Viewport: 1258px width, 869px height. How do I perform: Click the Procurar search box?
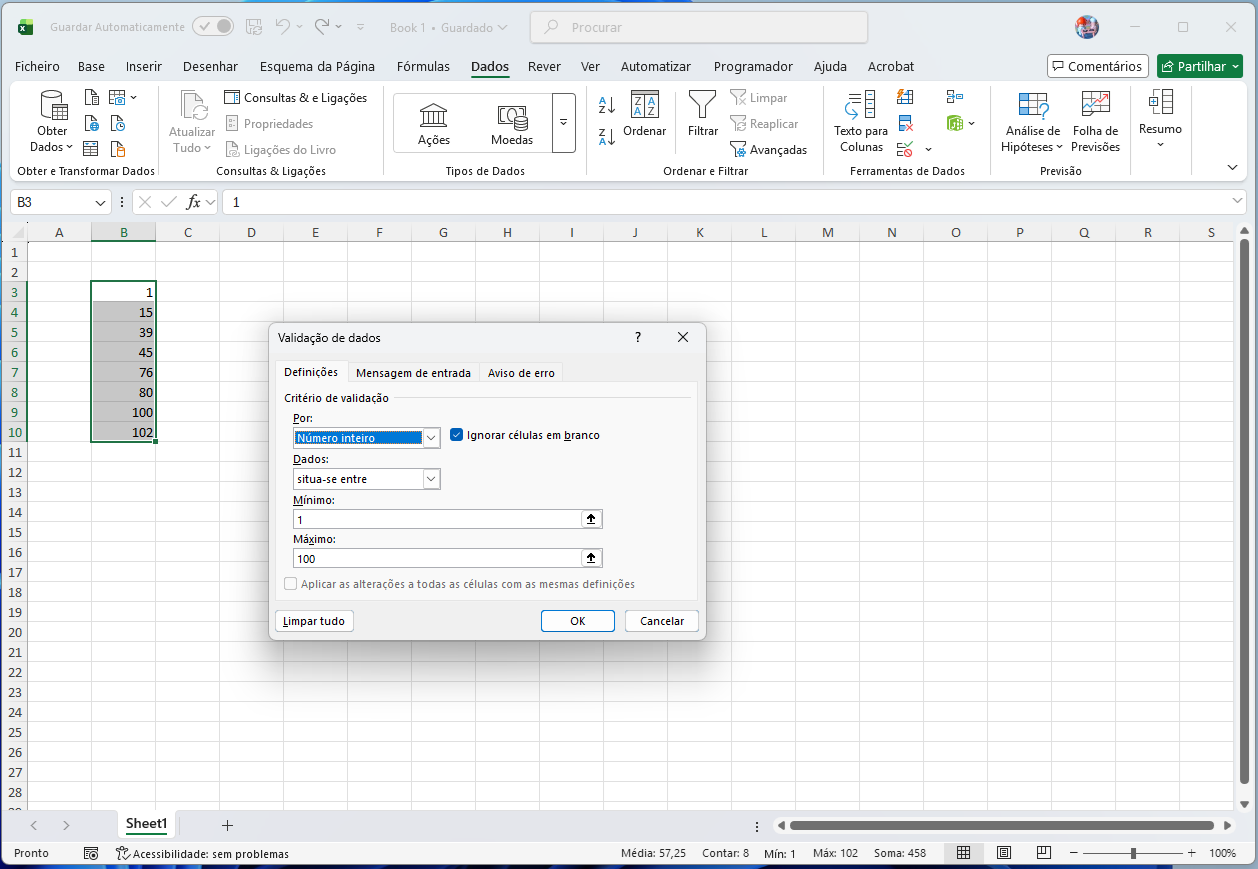(x=698, y=27)
